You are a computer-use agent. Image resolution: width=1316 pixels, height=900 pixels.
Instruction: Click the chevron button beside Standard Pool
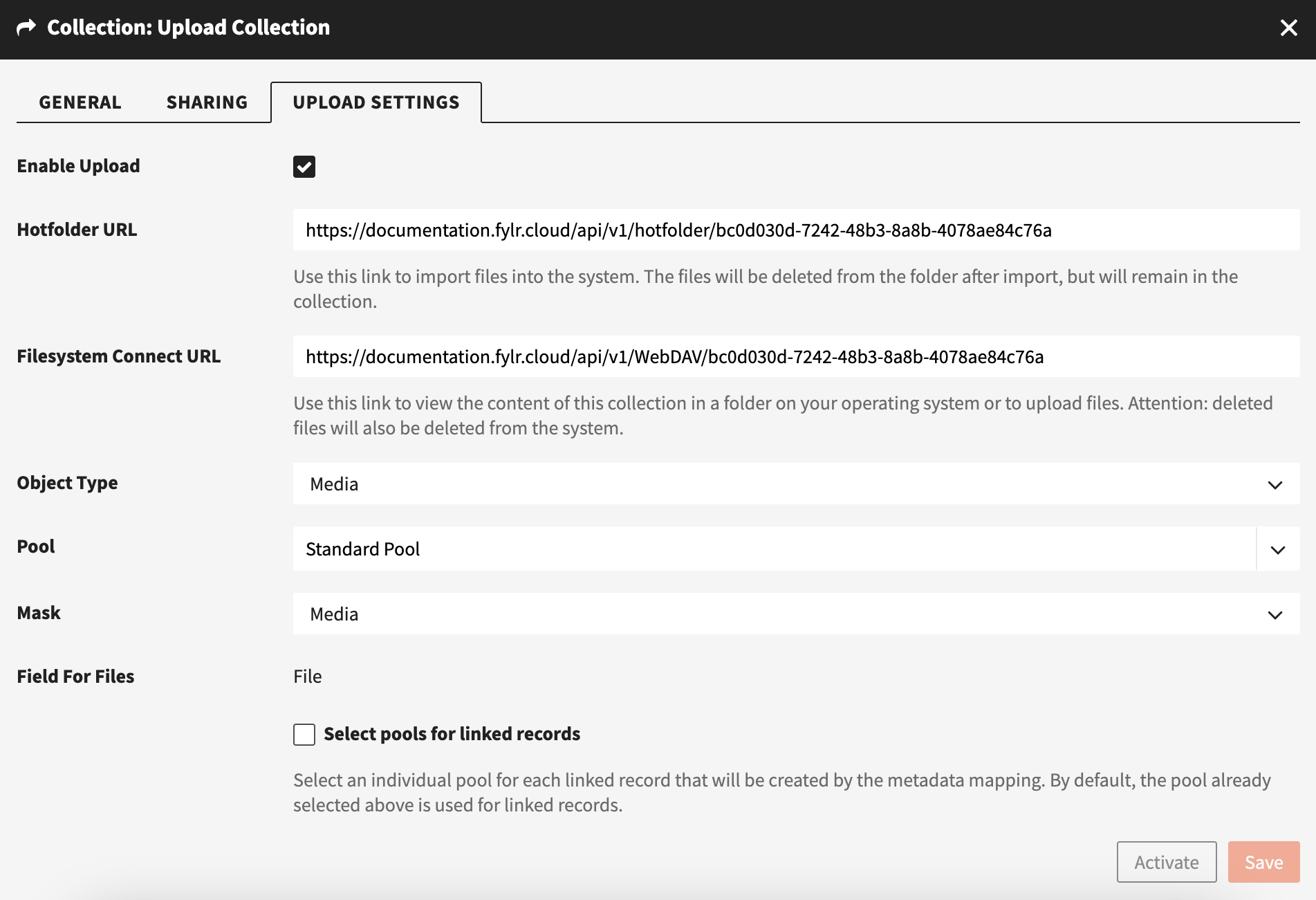1277,550
